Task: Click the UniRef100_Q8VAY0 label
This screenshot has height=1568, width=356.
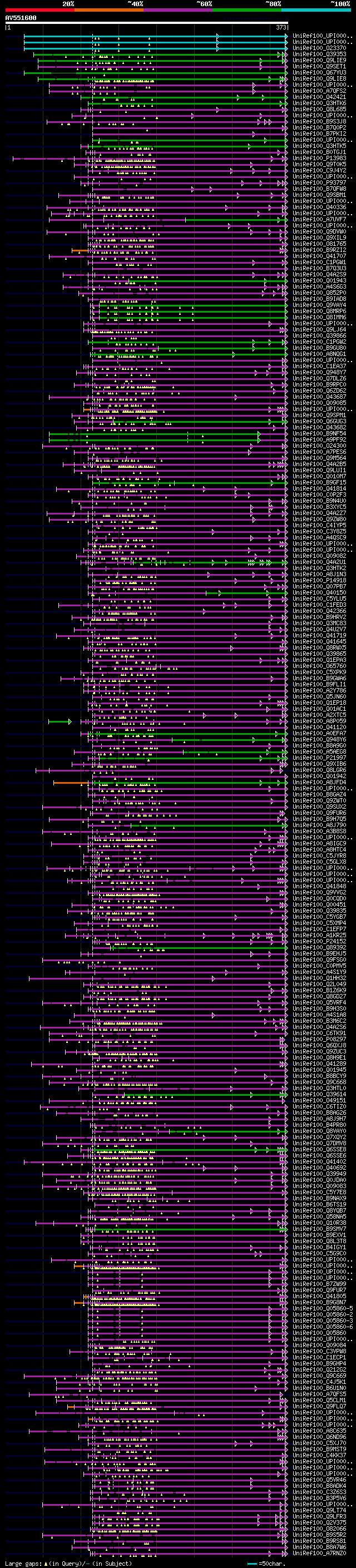Action: pyautogui.click(x=319, y=1131)
